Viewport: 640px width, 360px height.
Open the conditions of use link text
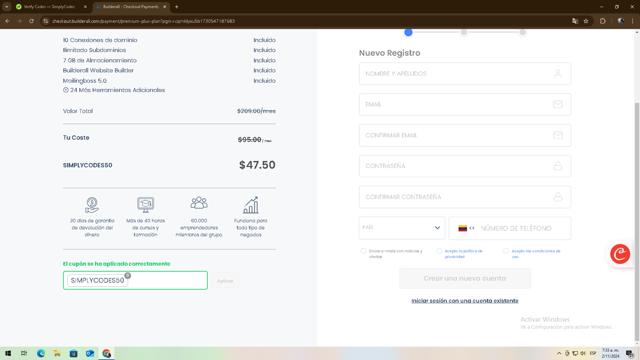tap(536, 253)
